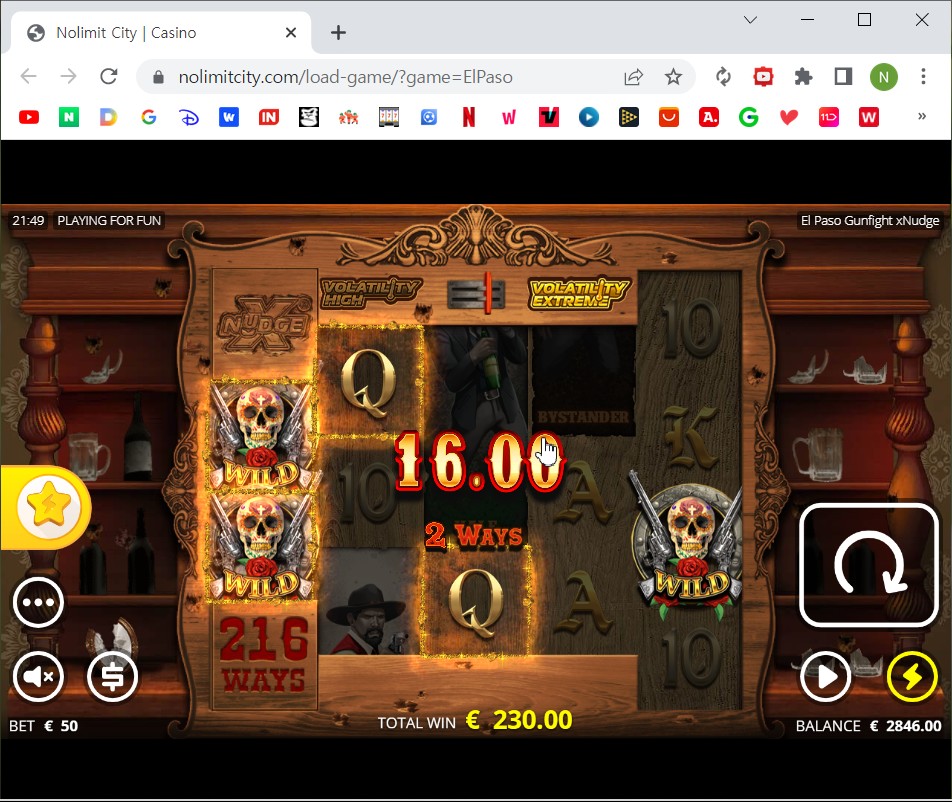Share this page icon in address bar
The width and height of the screenshot is (952, 802).
point(633,77)
